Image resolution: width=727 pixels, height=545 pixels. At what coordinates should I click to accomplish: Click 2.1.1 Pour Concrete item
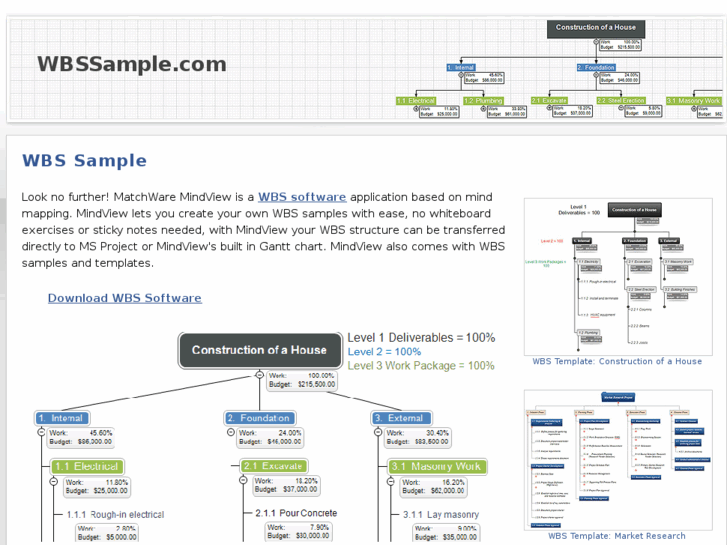pyautogui.click(x=296, y=513)
